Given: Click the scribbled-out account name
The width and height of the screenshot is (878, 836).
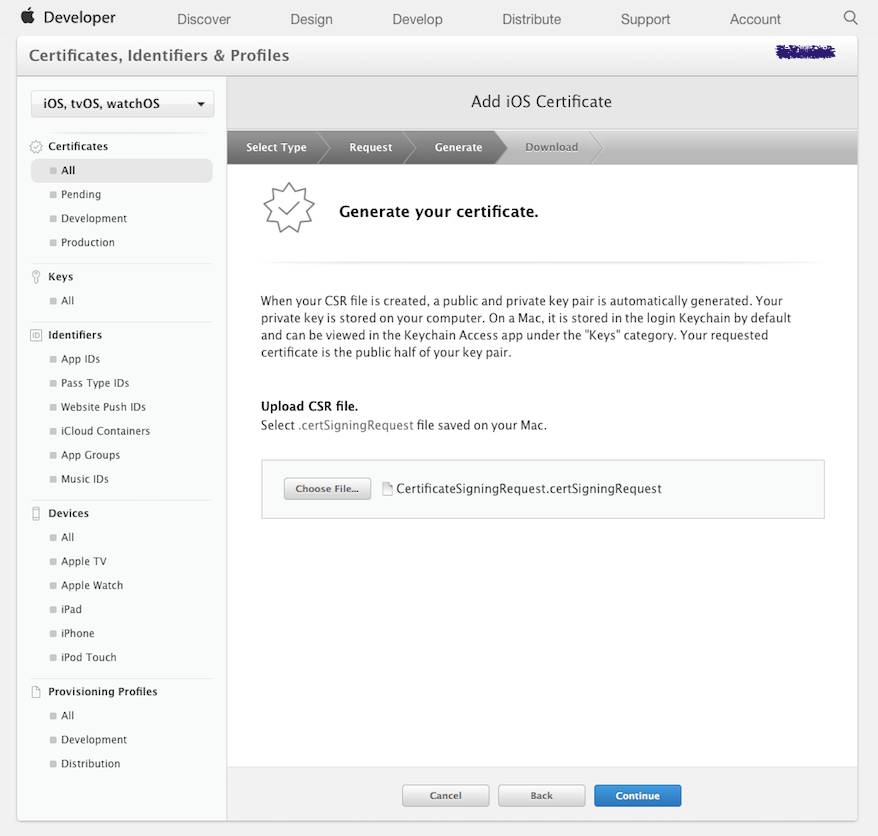Looking at the screenshot, I should coord(805,53).
